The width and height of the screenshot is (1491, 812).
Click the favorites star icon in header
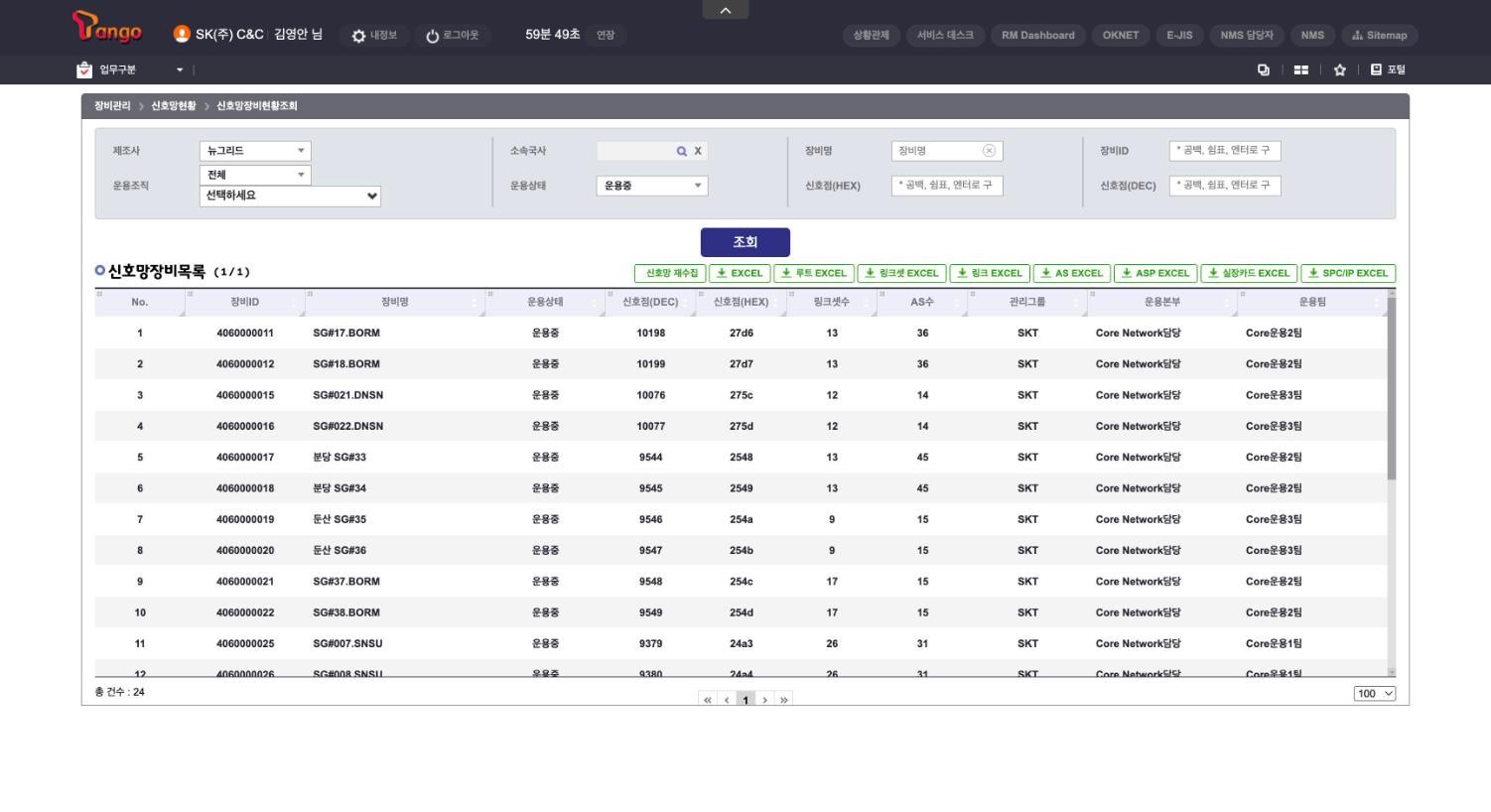tap(1339, 70)
